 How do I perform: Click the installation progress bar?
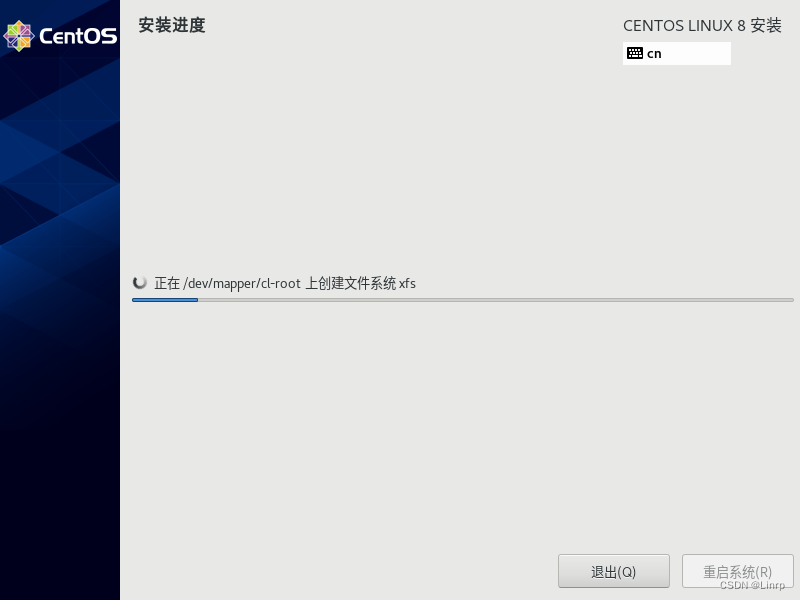pos(463,299)
